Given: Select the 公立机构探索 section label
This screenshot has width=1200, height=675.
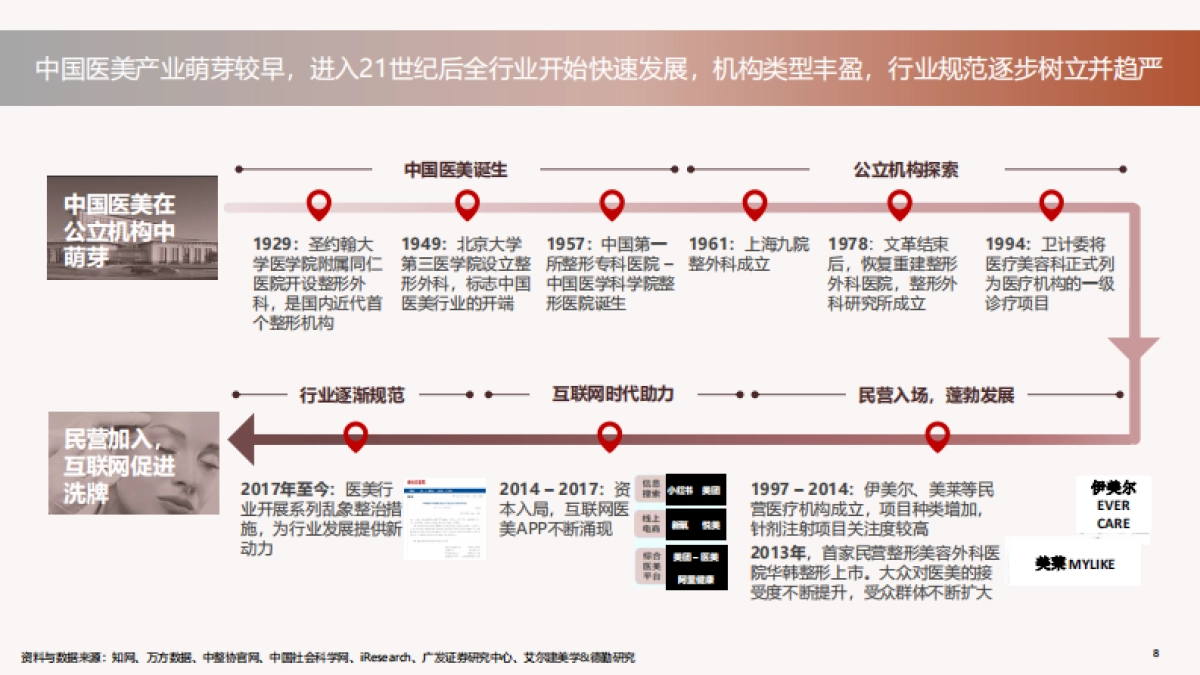Looking at the screenshot, I should tap(905, 170).
